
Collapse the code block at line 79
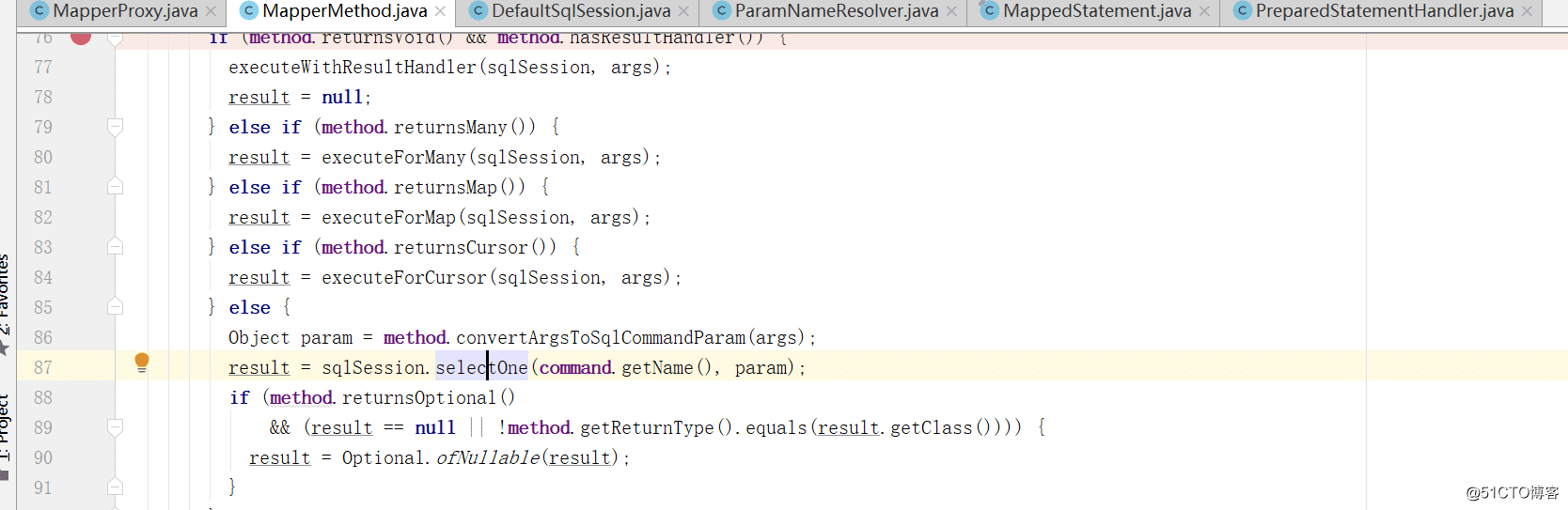click(x=116, y=127)
